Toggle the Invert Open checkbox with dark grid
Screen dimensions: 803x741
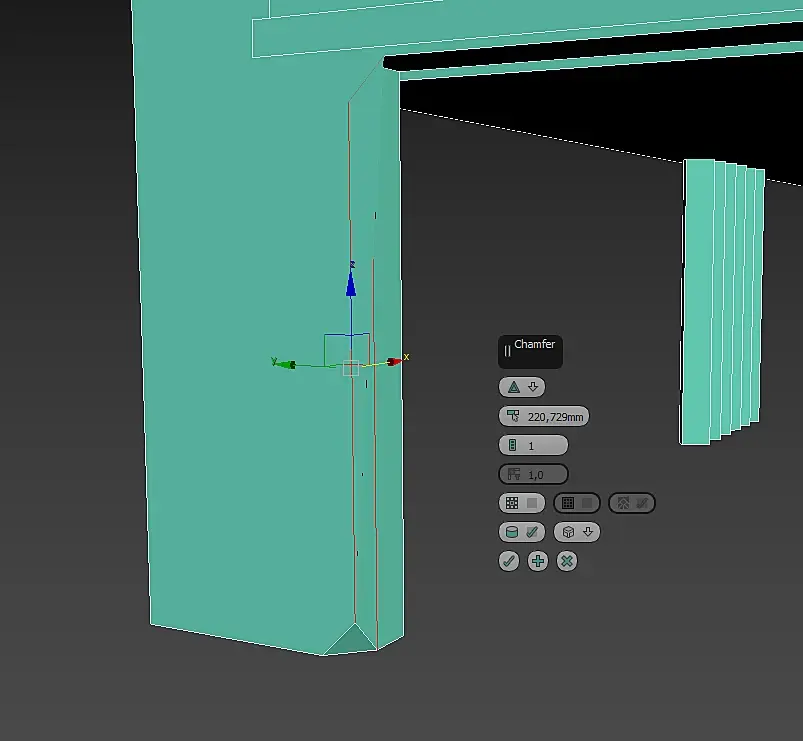(577, 503)
